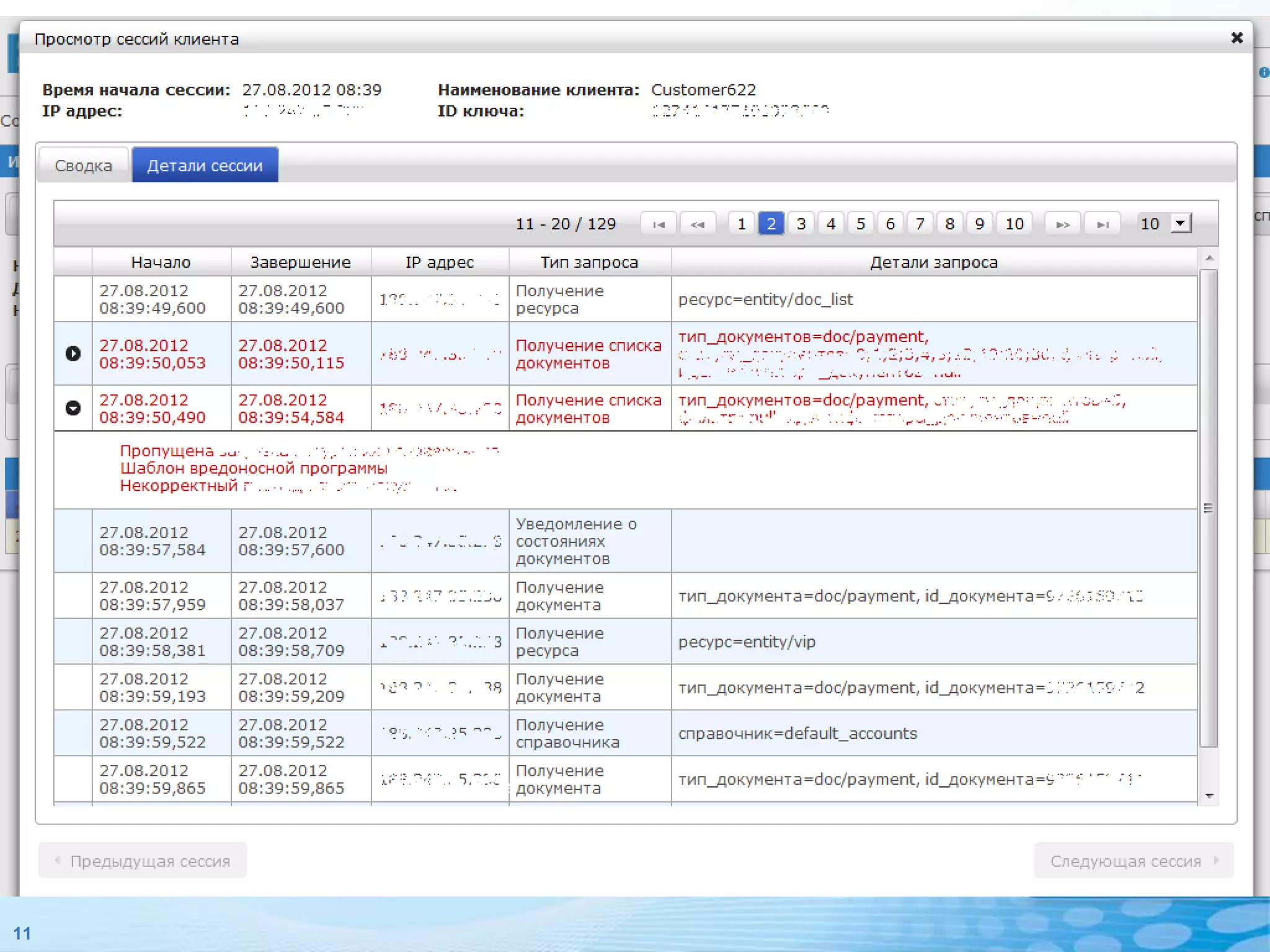
Task: Click the Предыдущая сессия button
Action: 143,860
